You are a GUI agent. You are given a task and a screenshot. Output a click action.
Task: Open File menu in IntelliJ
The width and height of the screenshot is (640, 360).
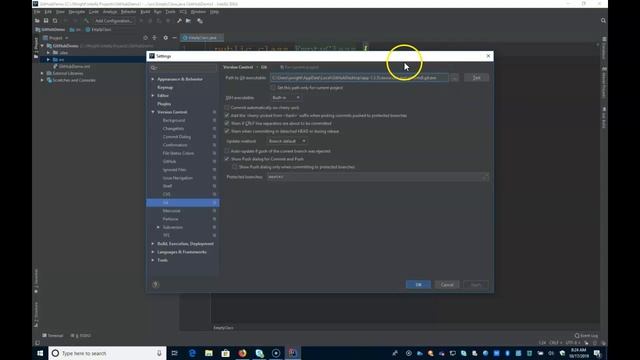(x=37, y=12)
